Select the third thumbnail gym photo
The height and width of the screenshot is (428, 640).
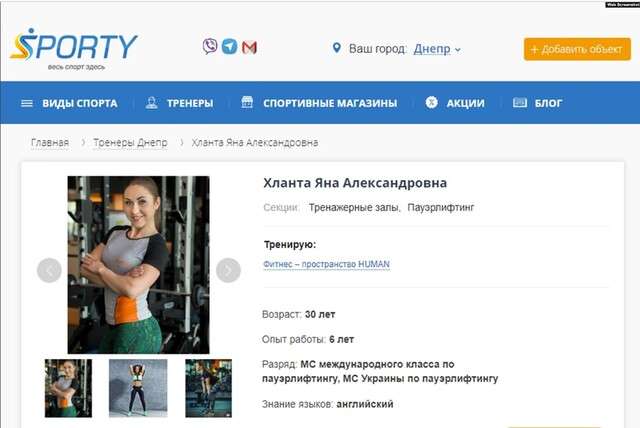pos(208,388)
